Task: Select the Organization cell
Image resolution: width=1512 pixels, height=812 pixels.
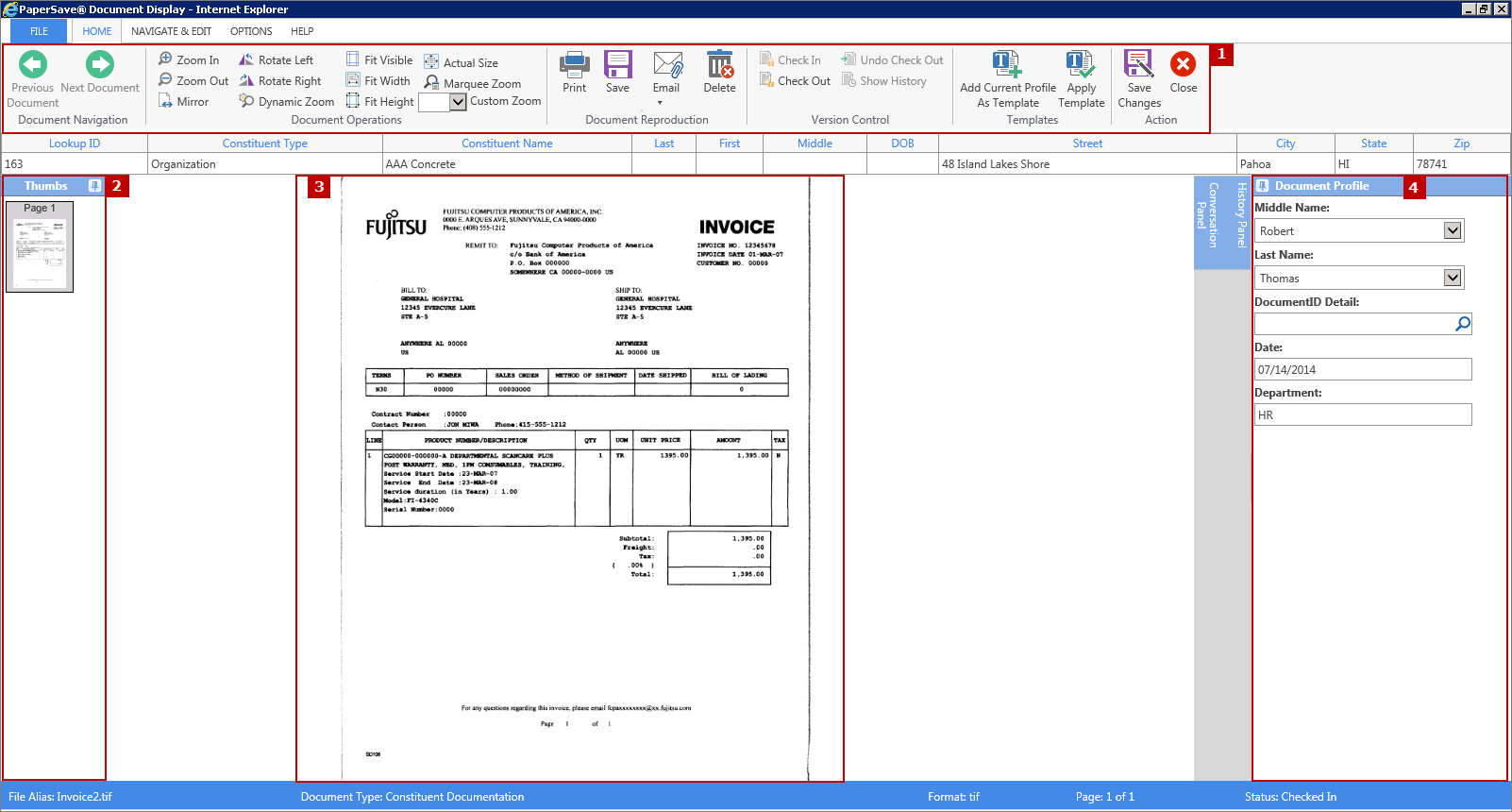Action: pos(265,164)
